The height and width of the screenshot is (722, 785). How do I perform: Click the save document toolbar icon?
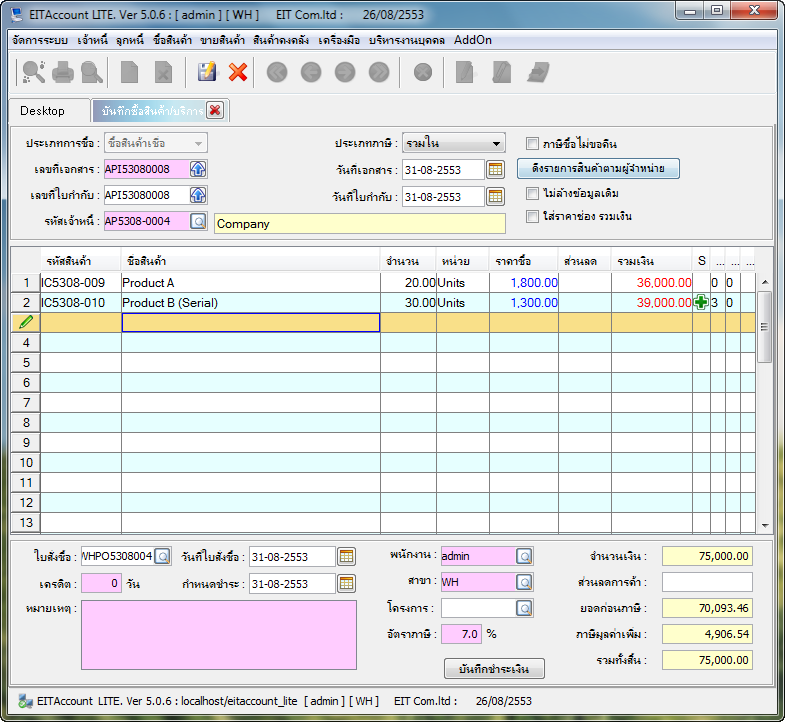pyautogui.click(x=207, y=72)
